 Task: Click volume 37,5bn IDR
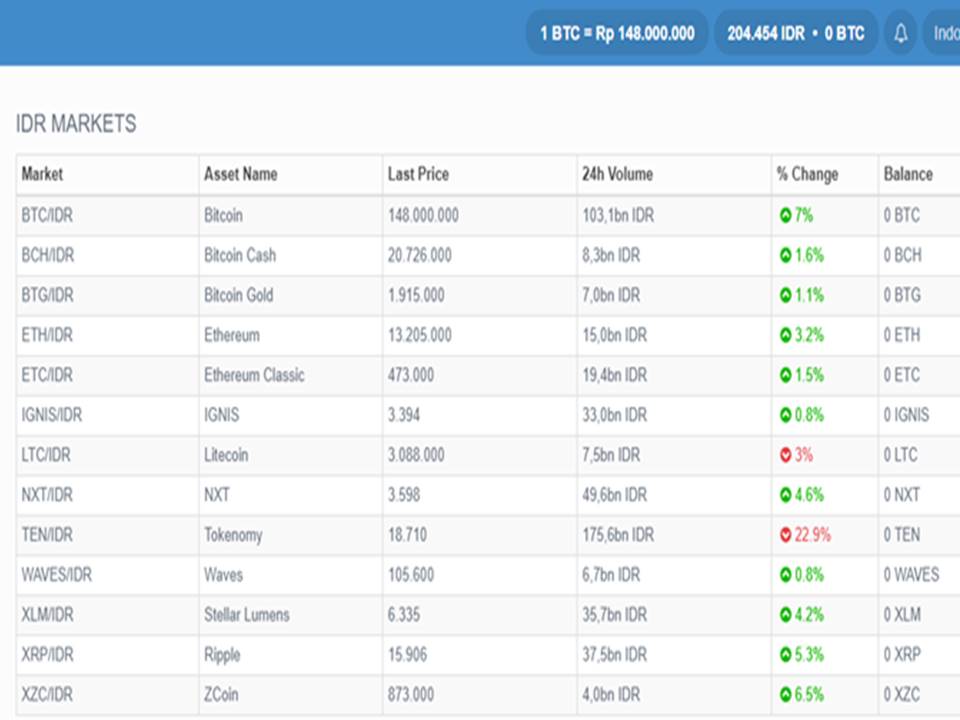point(614,654)
